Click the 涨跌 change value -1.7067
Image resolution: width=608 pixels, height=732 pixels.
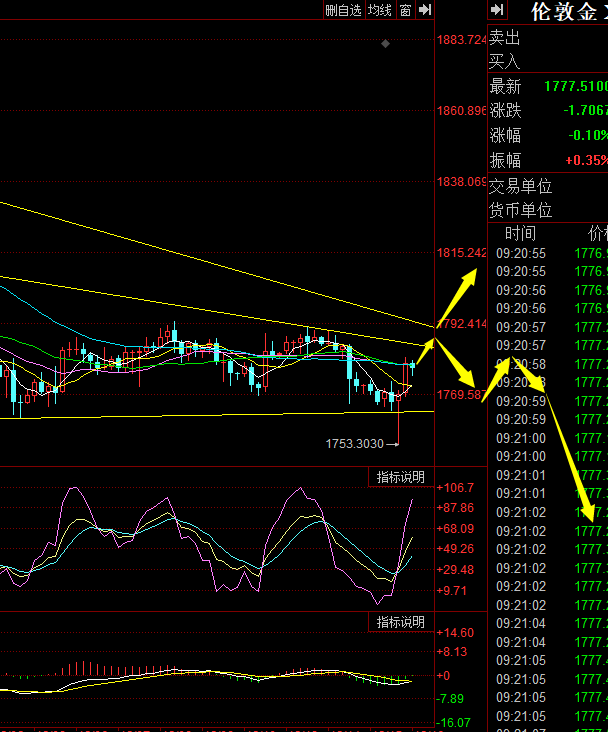586,110
